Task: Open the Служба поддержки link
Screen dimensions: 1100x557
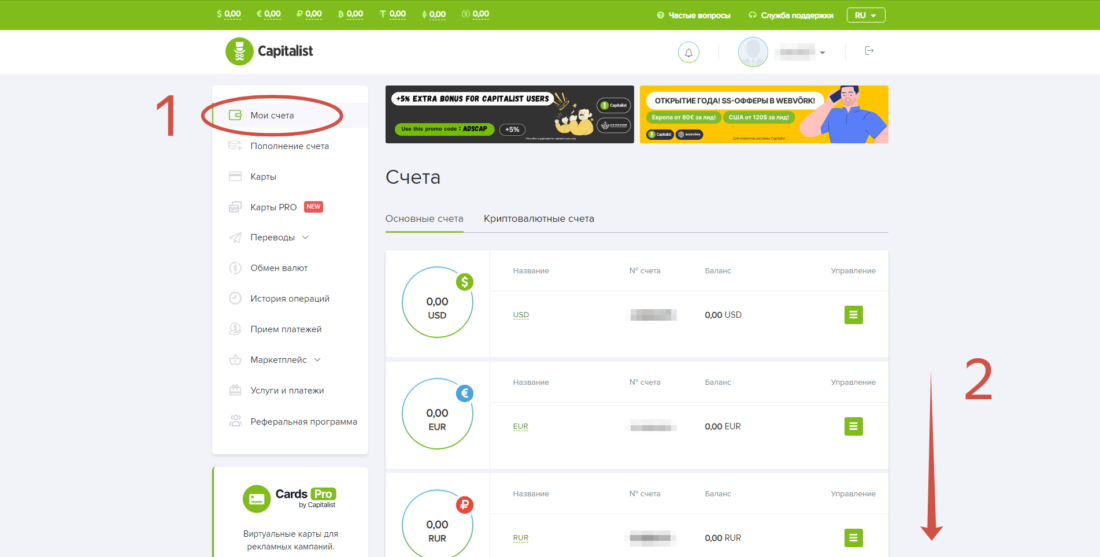Action: click(797, 15)
